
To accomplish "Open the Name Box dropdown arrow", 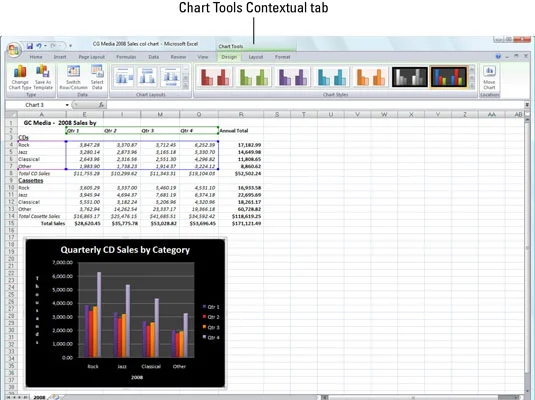I will 67,105.
